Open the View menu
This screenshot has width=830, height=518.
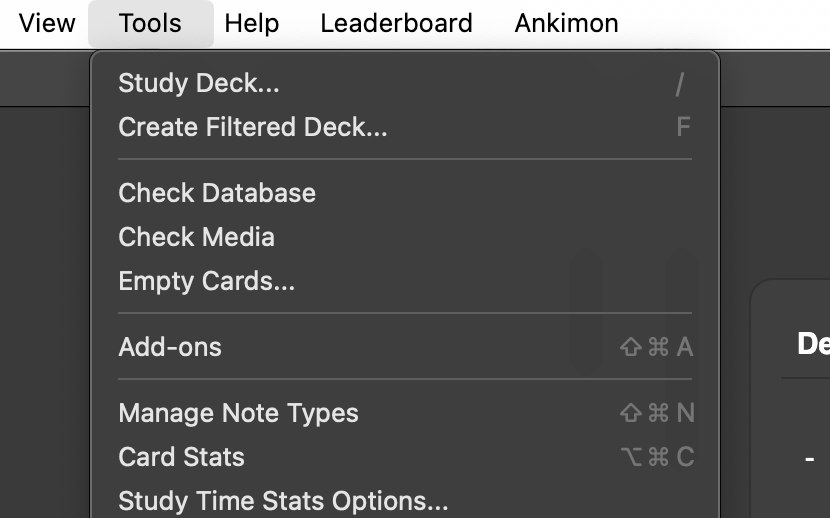47,23
